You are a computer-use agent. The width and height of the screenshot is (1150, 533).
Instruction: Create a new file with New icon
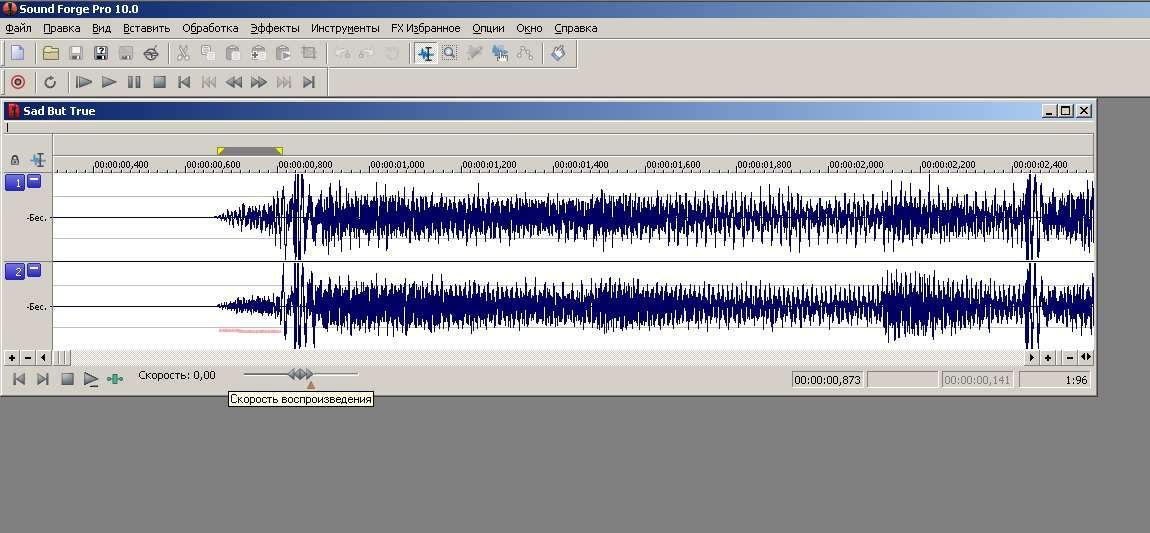(x=17, y=53)
